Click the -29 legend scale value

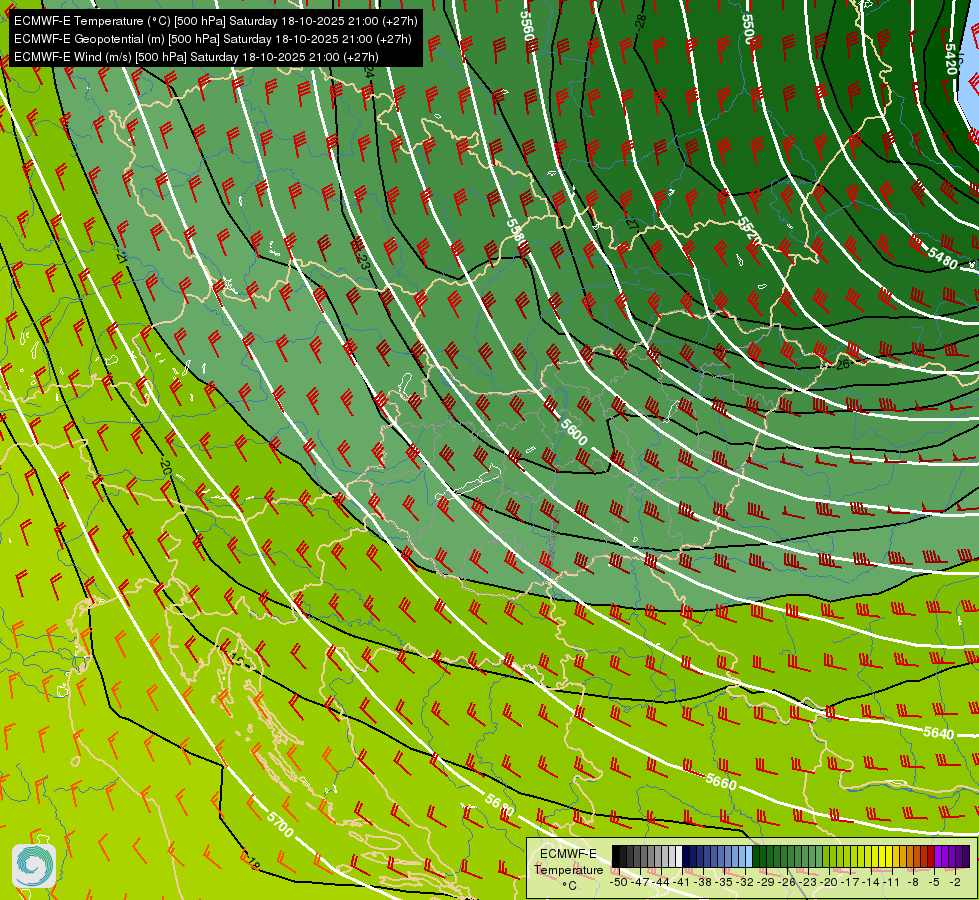(765, 882)
